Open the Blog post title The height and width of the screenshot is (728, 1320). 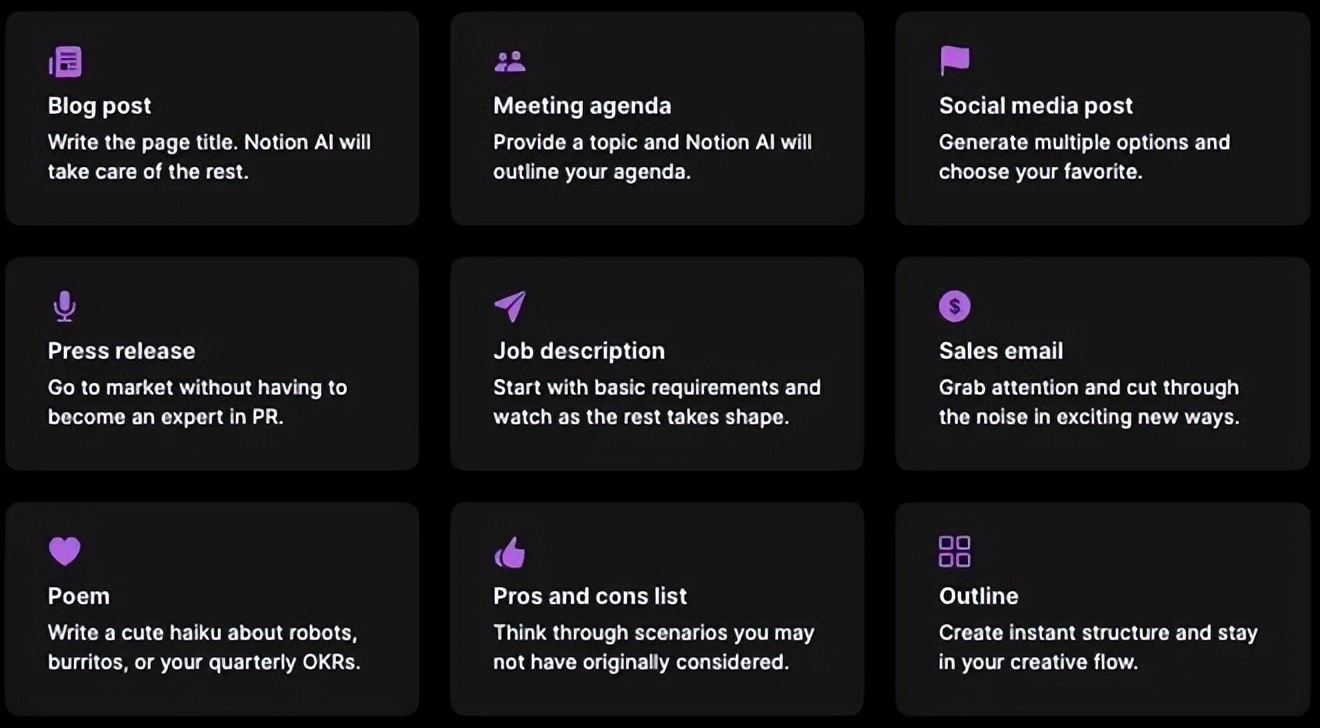(100, 106)
